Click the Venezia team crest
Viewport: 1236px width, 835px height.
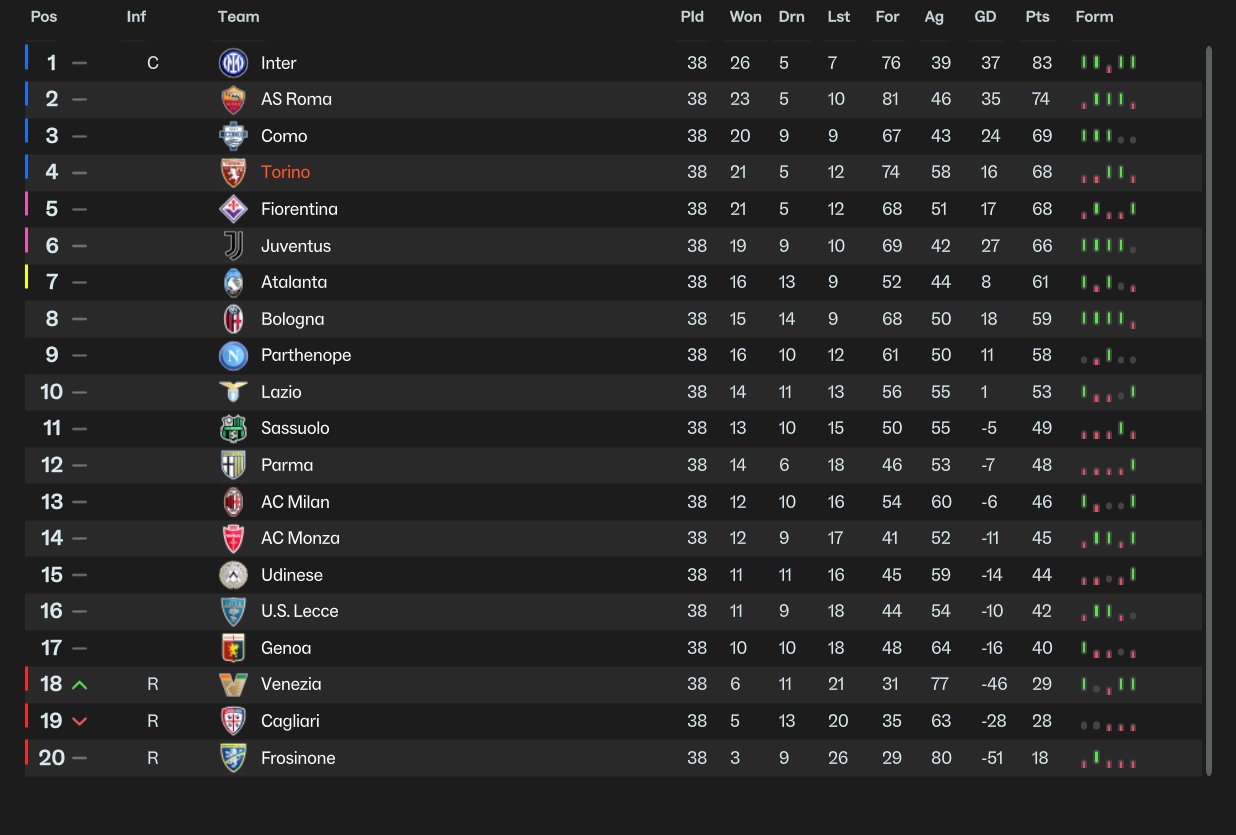click(233, 684)
